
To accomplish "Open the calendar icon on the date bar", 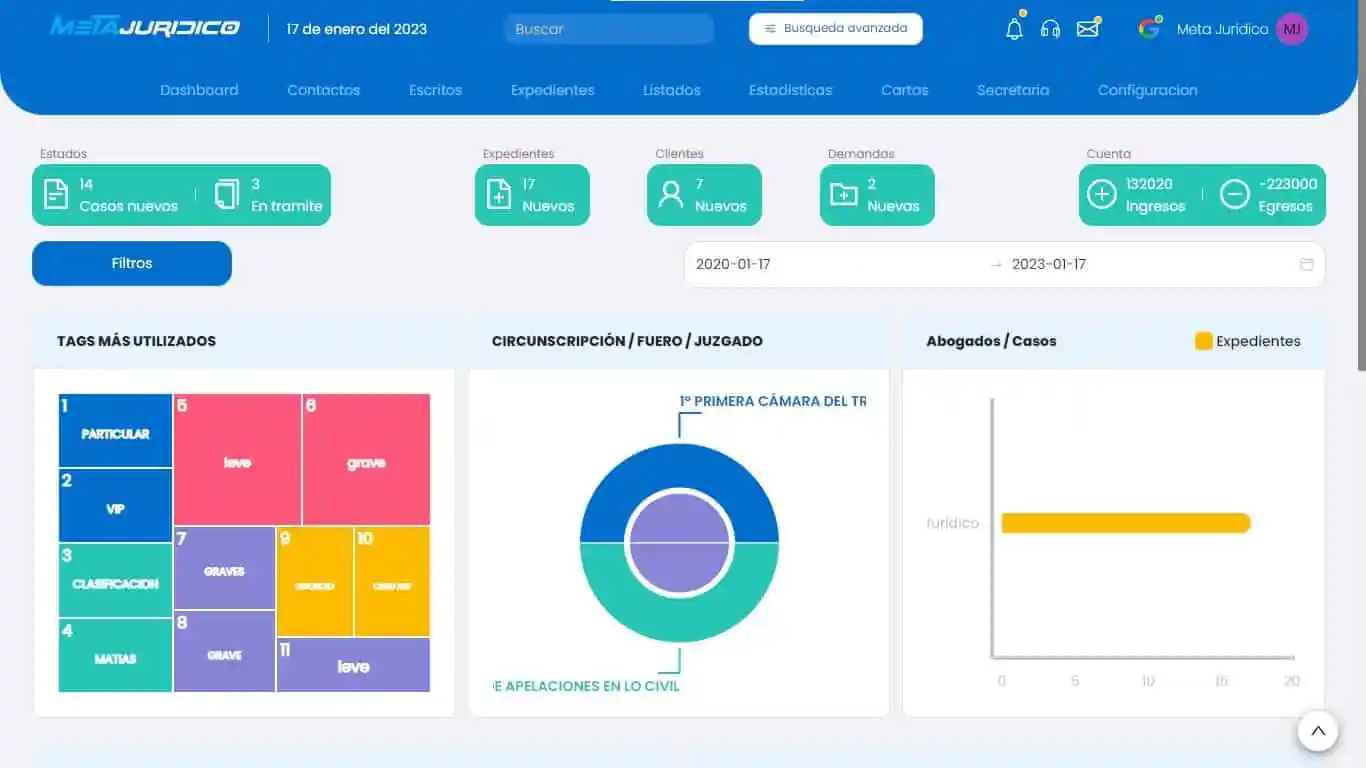I will 1307,264.
